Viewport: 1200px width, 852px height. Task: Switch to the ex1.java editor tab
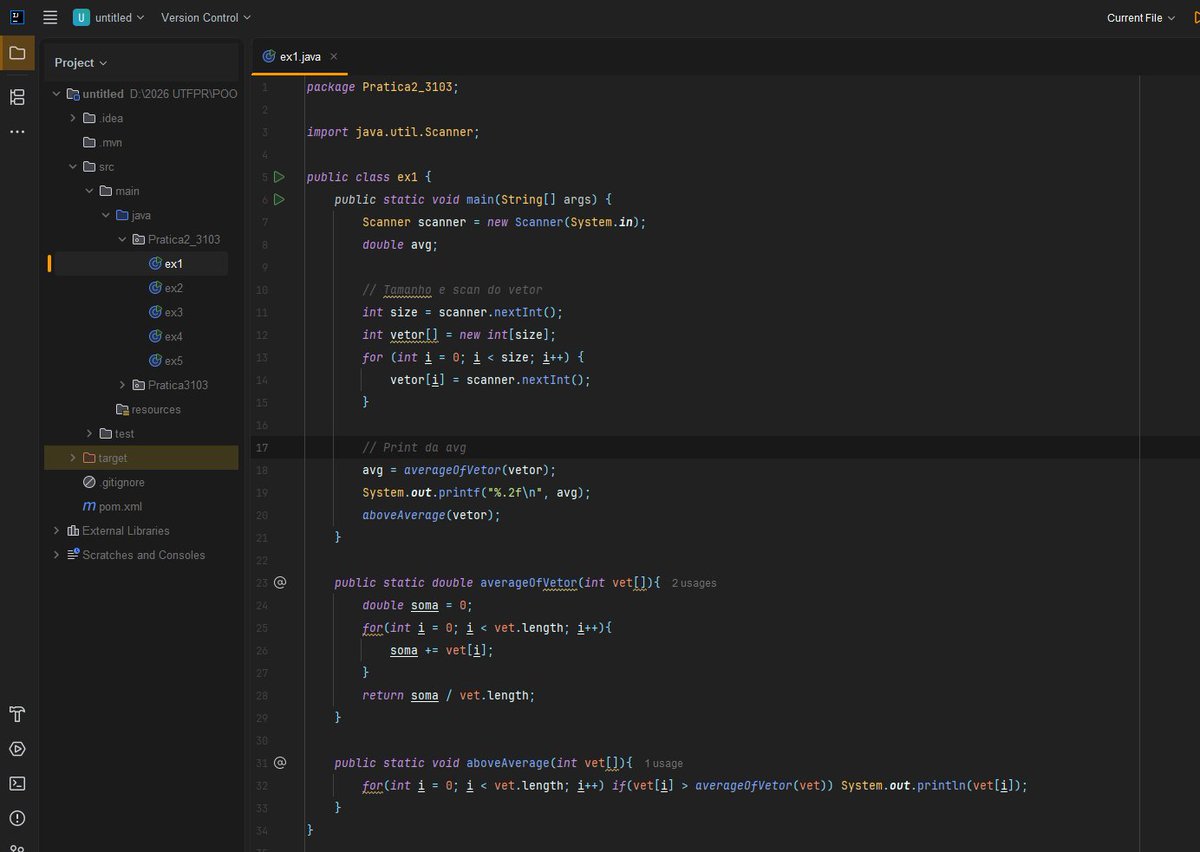[x=300, y=57]
